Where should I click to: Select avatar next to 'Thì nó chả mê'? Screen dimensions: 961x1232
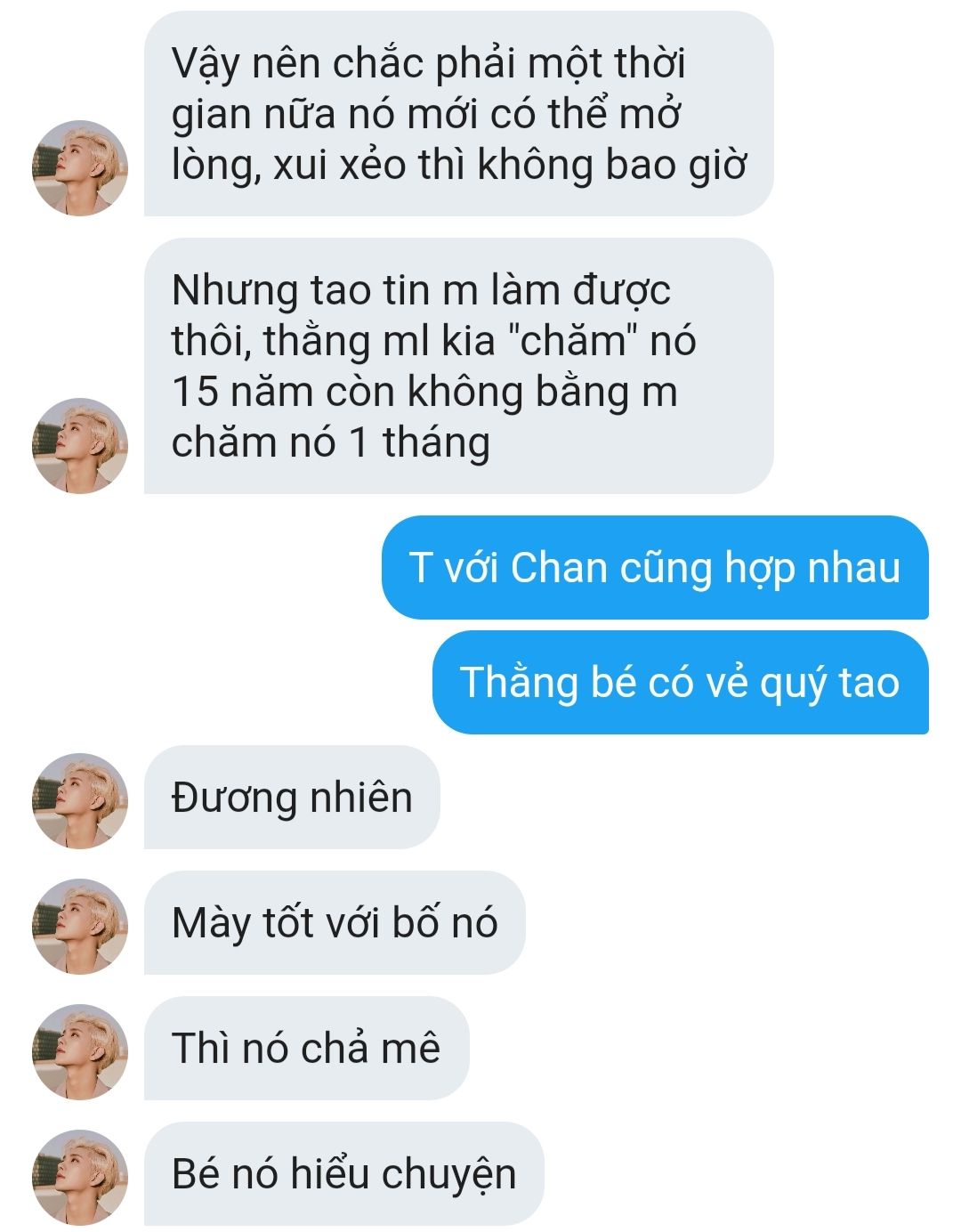(x=80, y=1052)
